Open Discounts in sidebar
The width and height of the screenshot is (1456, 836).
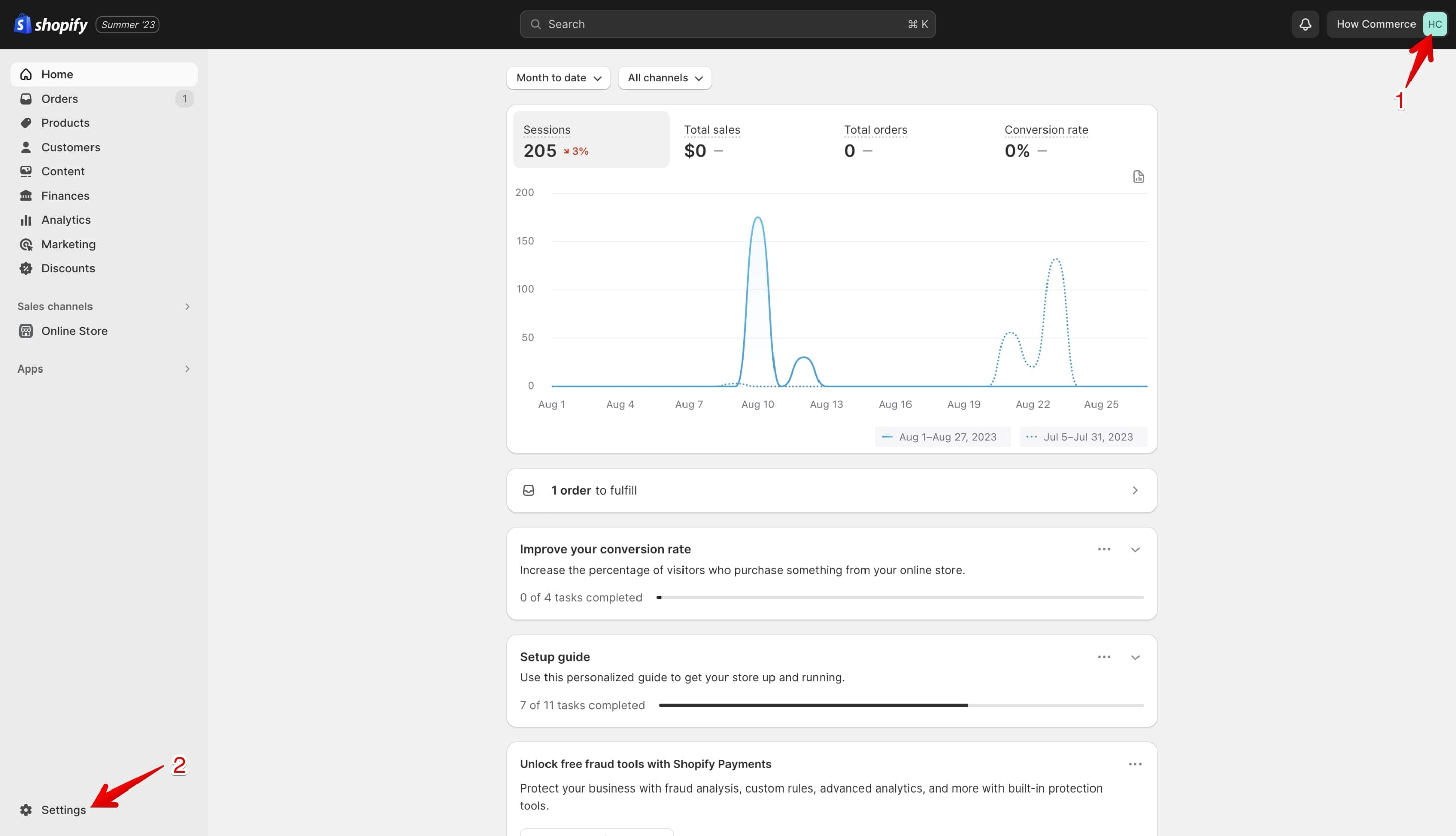104,268
